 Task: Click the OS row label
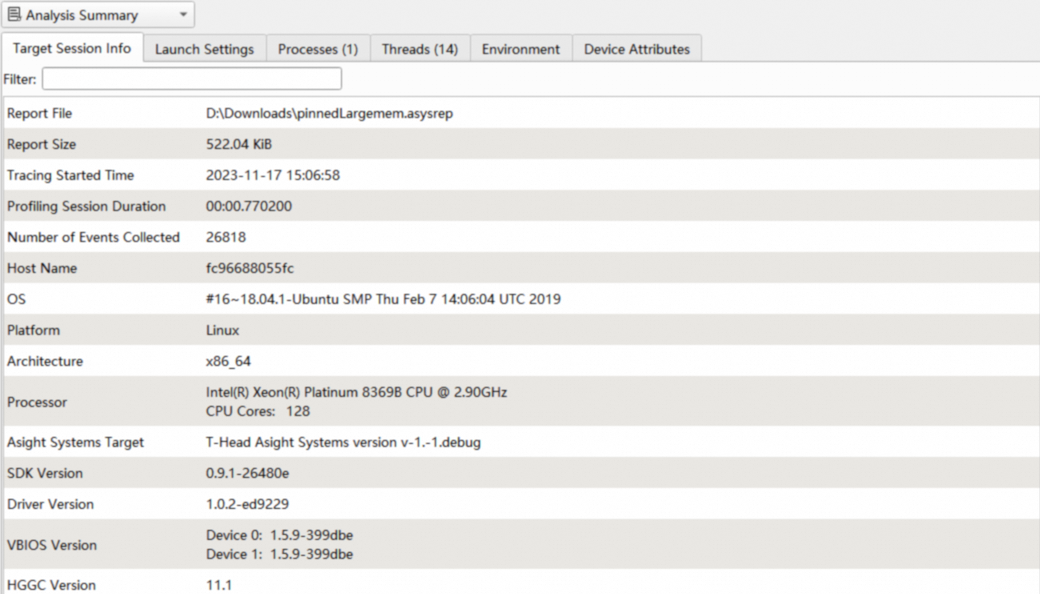[x=16, y=300]
